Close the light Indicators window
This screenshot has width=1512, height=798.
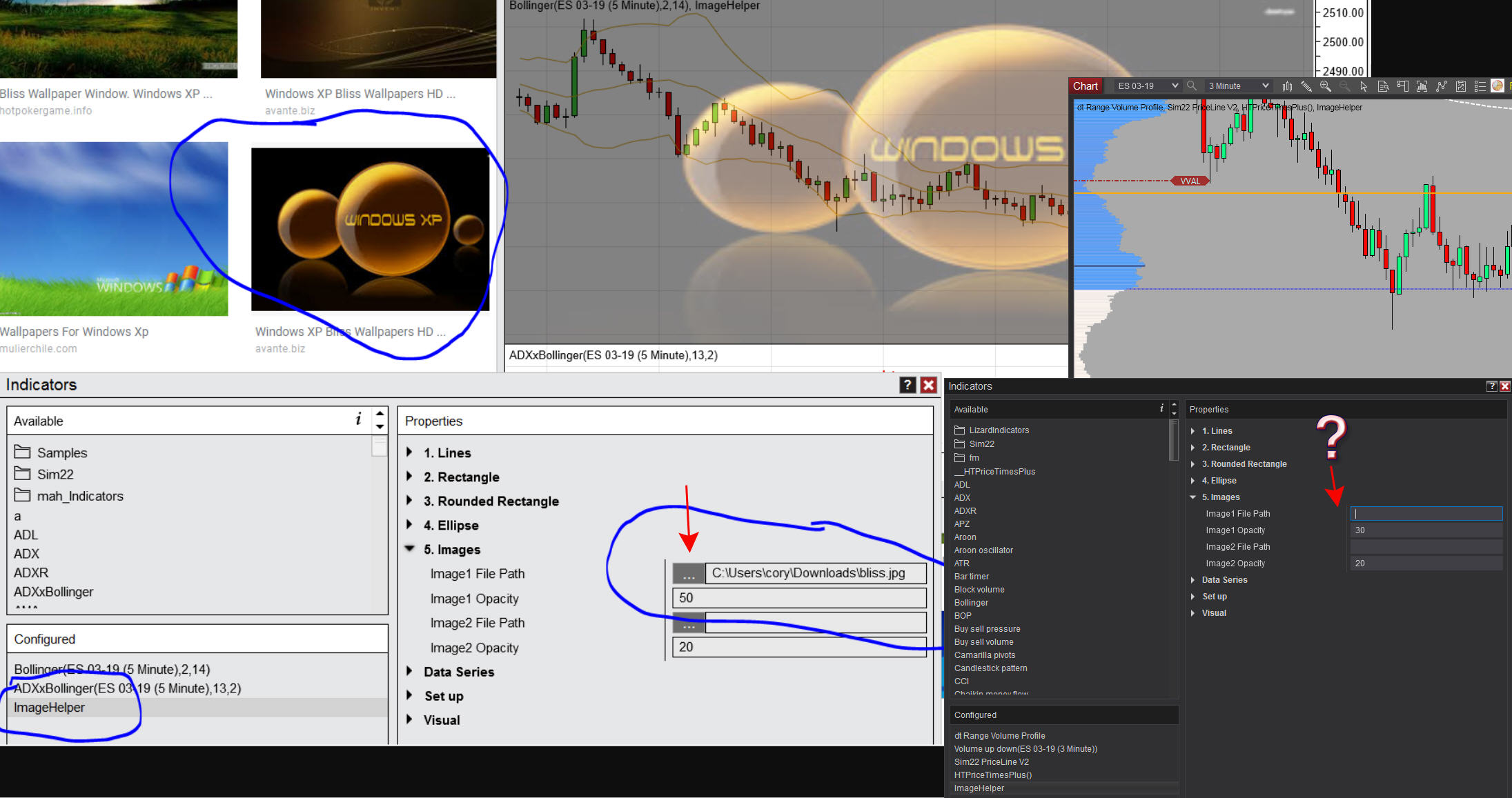coord(929,385)
